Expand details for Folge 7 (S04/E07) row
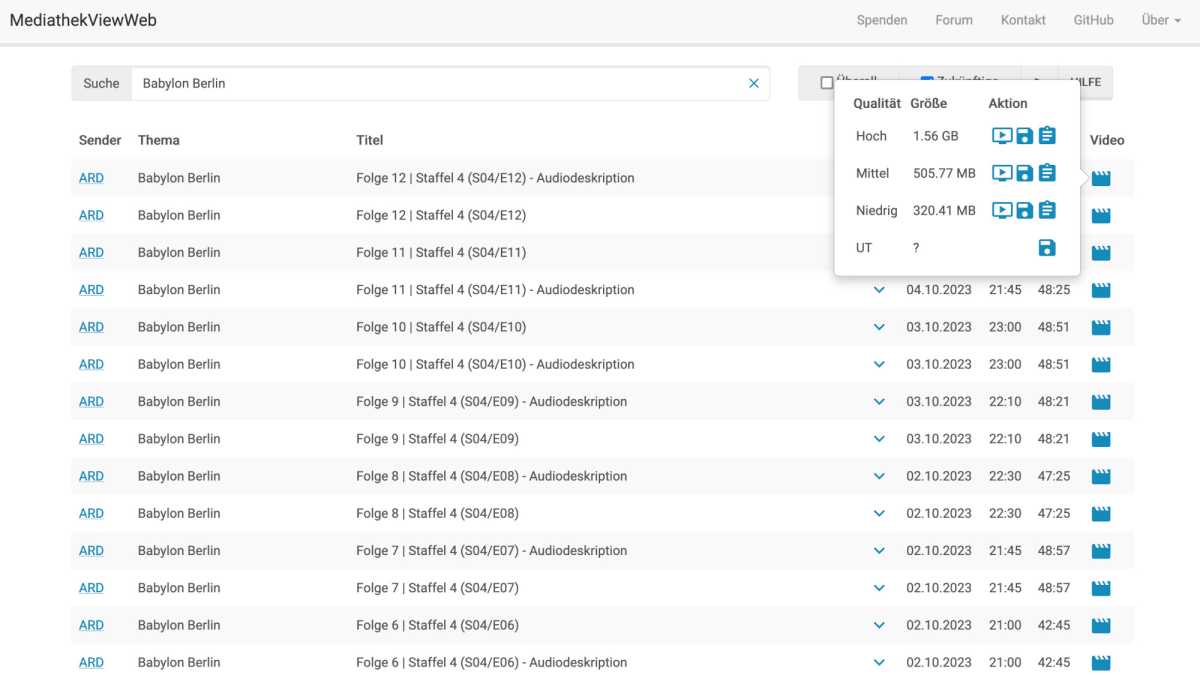Screen dimensions: 1200x675 [x=879, y=588]
